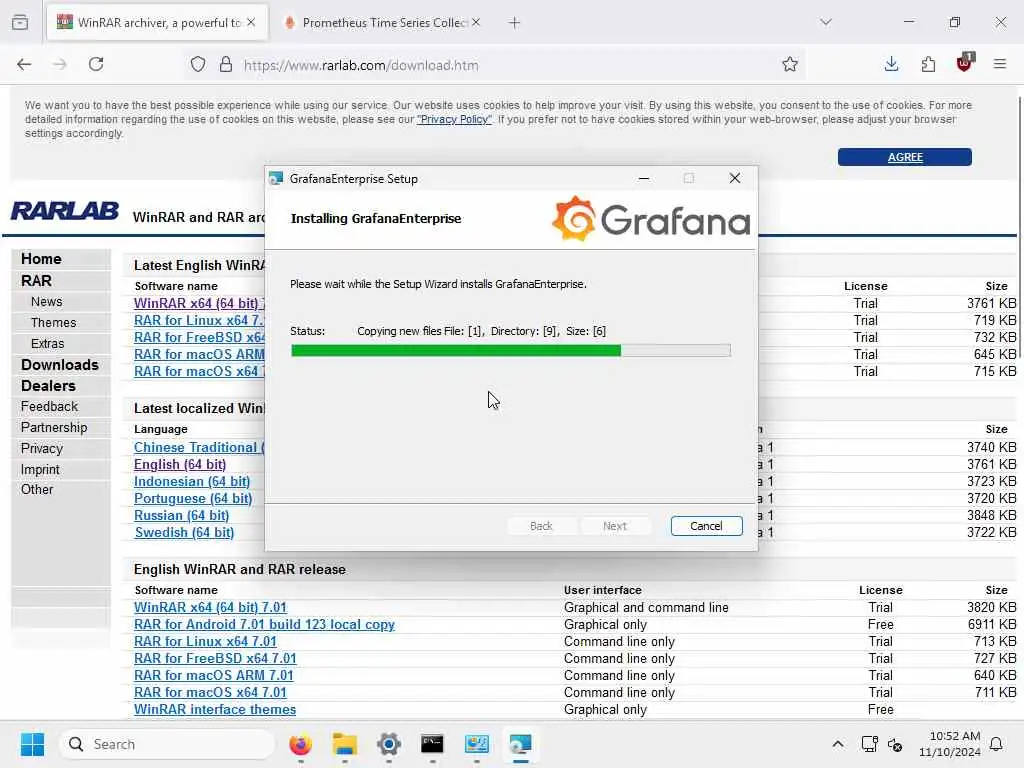The image size is (1024, 768).
Task: Show hidden system tray icons chevron
Action: (x=838, y=744)
